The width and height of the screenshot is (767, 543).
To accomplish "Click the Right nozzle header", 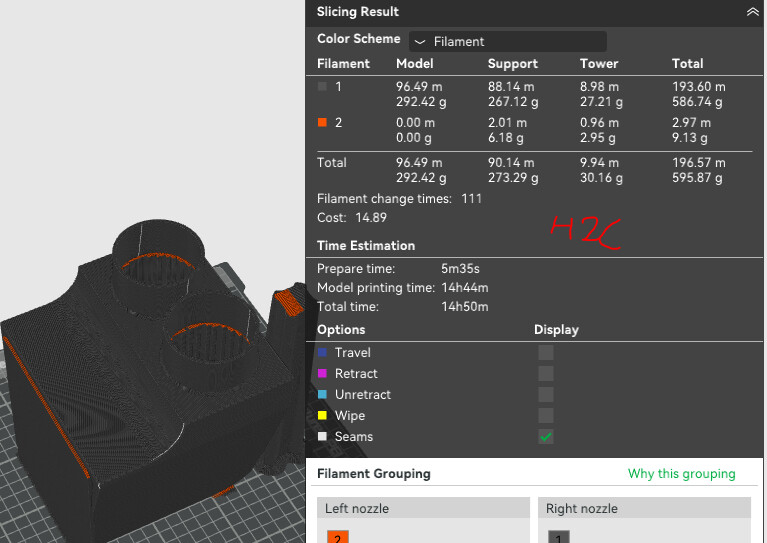I will (645, 508).
